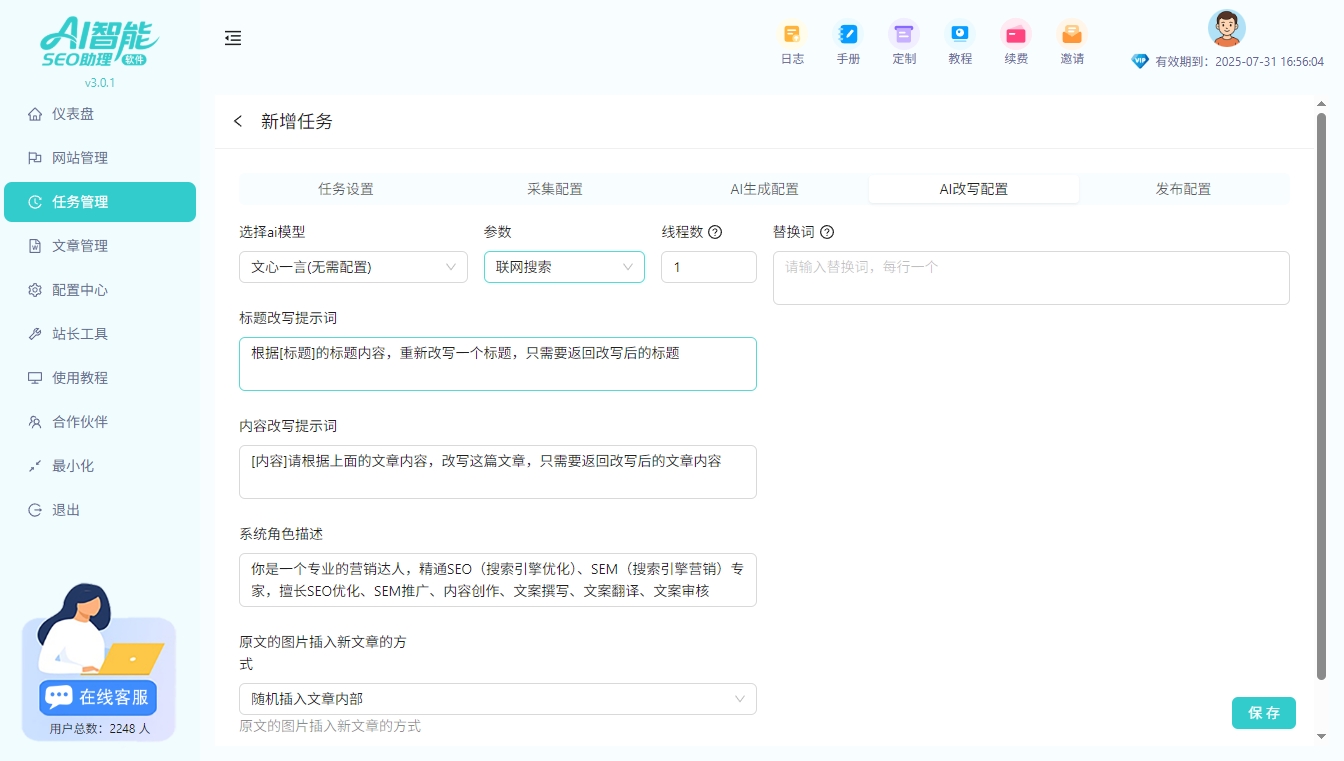Expand the 参数 联网搜索 dropdown
The height and width of the screenshot is (761, 1344).
pyautogui.click(x=564, y=267)
